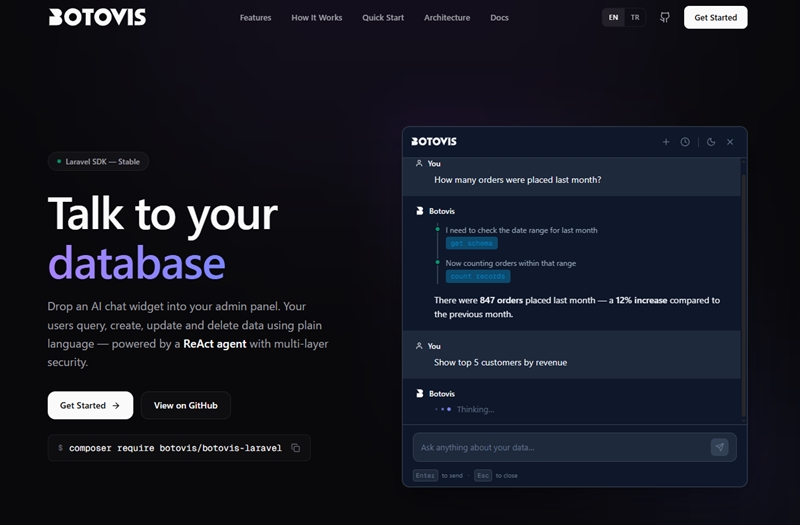
Task: Select the EN language option
Action: pos(613,17)
